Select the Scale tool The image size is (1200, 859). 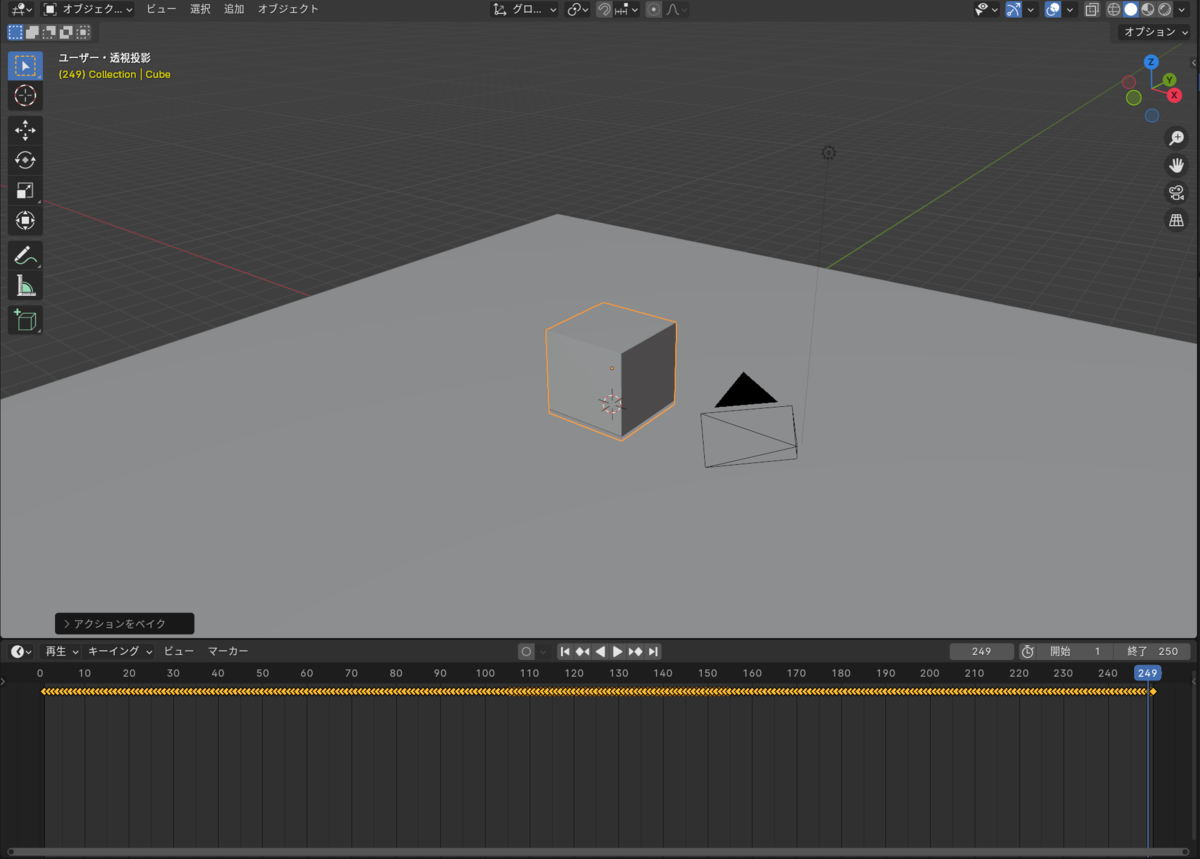click(25, 190)
